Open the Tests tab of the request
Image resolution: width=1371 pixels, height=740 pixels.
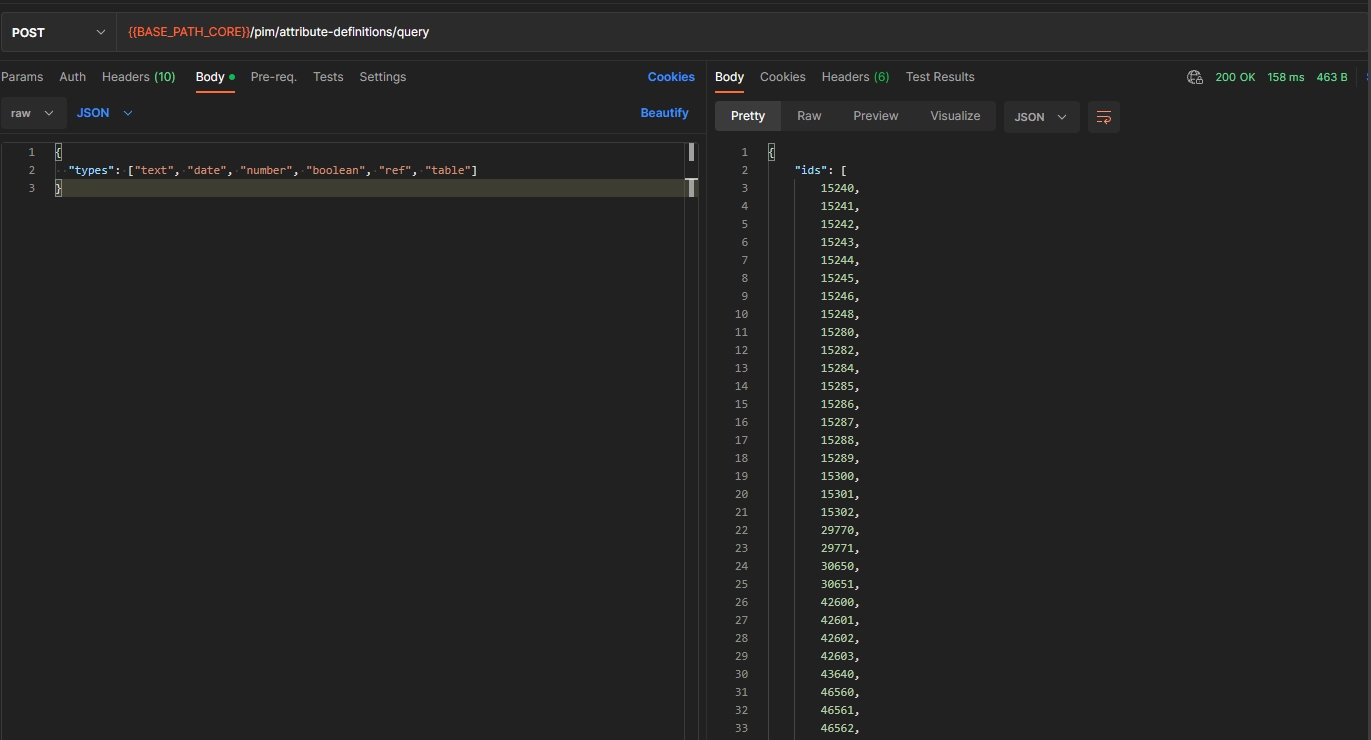(328, 77)
